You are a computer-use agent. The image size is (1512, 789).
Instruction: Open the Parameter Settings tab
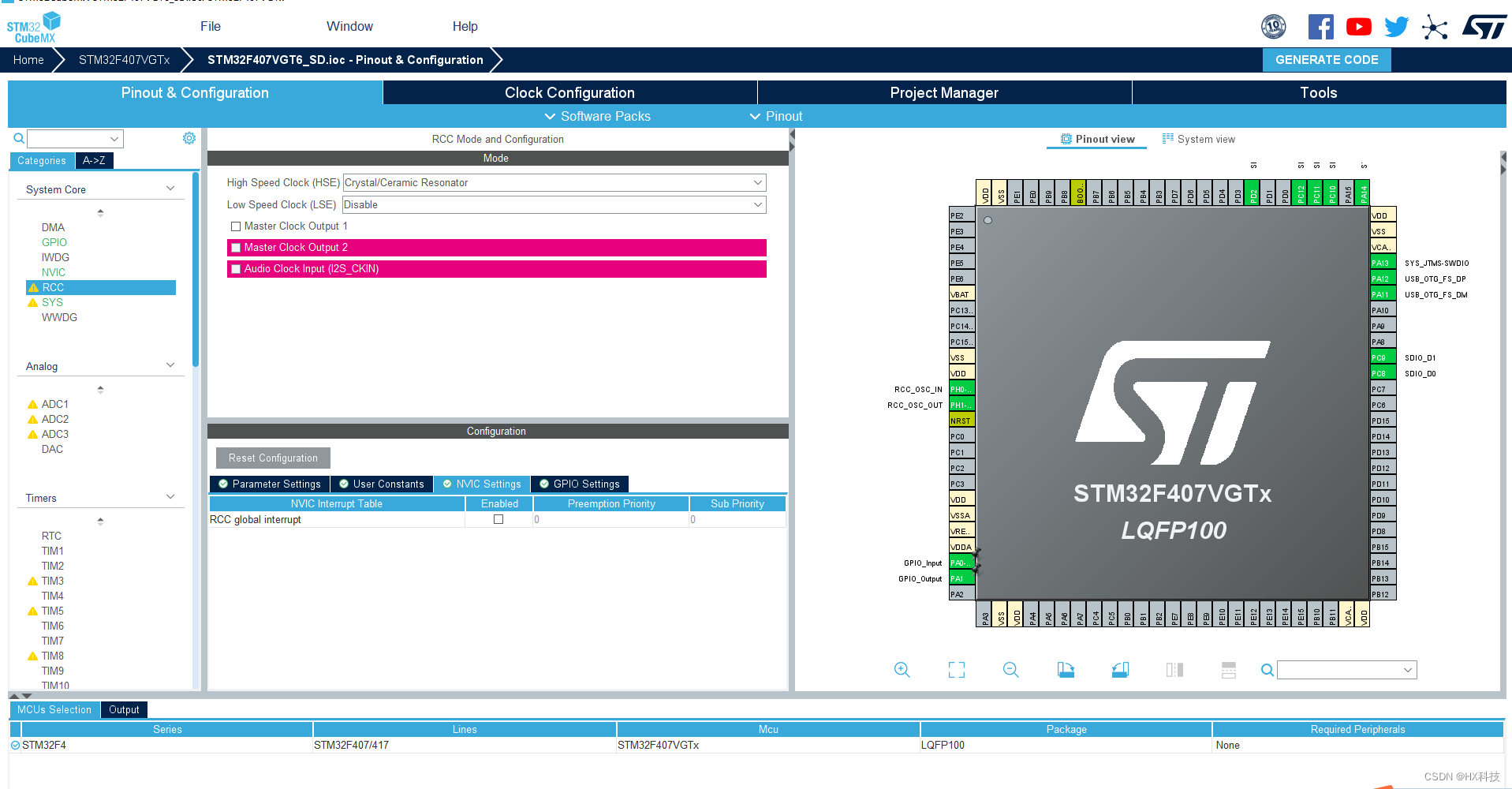click(270, 484)
